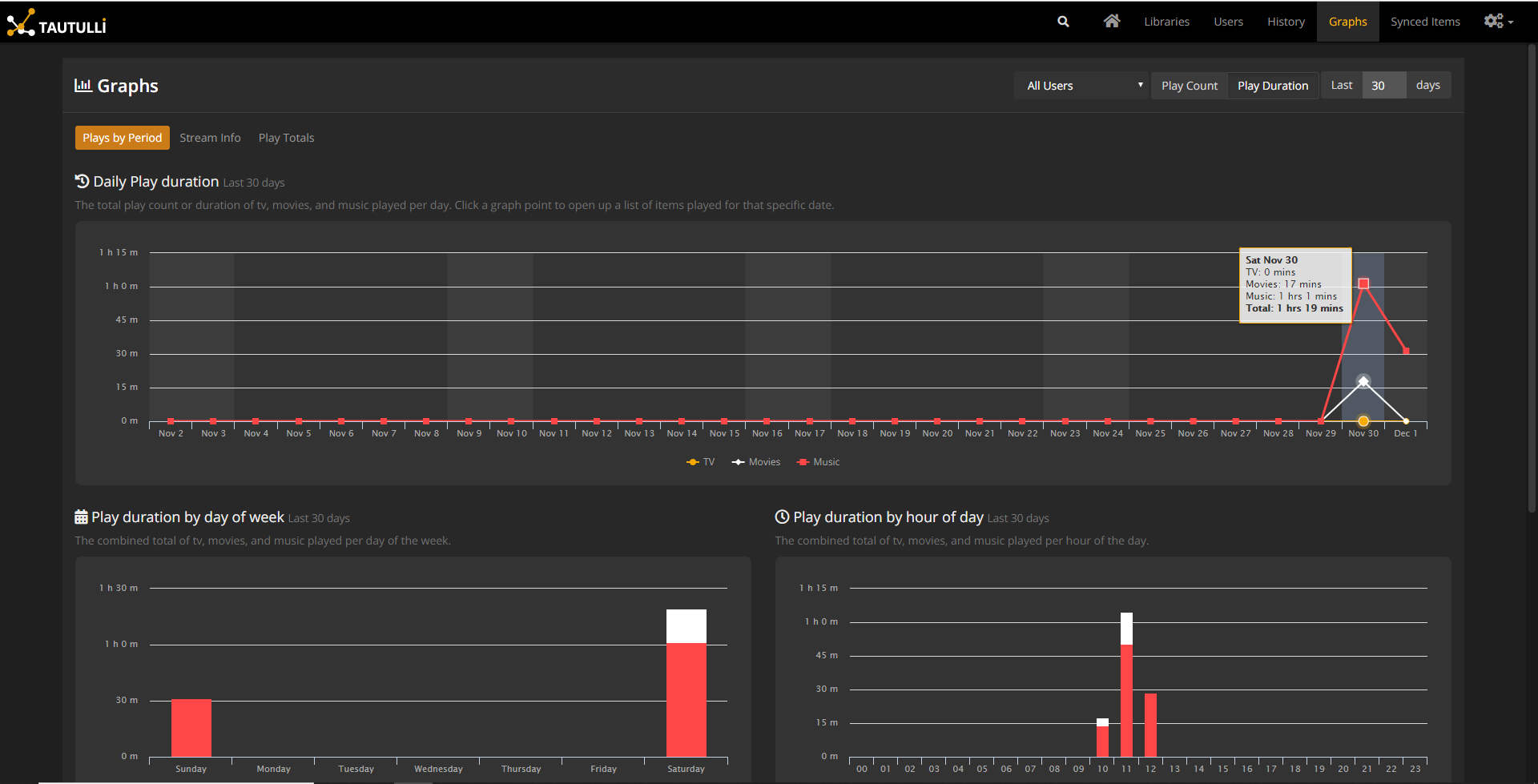1538x784 pixels.
Task: Click 'Total: 1 hrs 19 mins' tooltip text
Action: (x=1294, y=308)
